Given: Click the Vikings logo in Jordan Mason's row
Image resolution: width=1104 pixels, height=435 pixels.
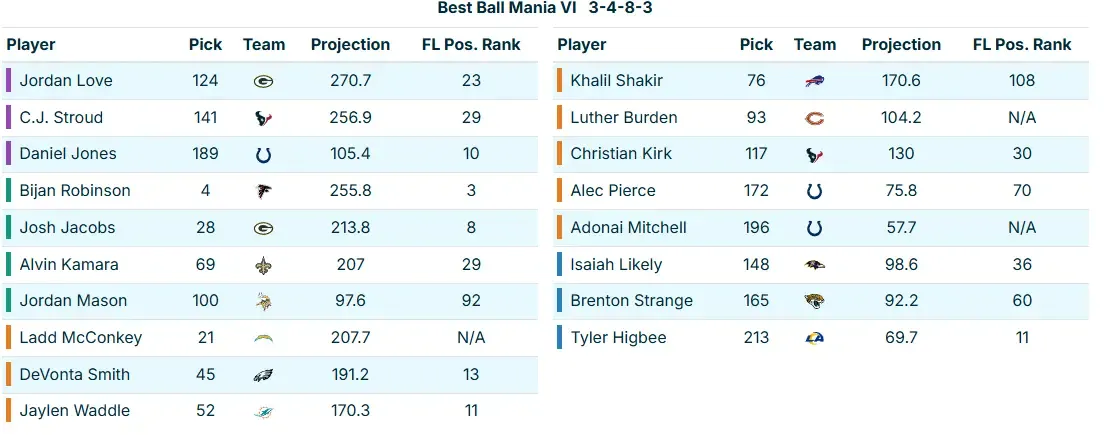Looking at the screenshot, I should [264, 301].
